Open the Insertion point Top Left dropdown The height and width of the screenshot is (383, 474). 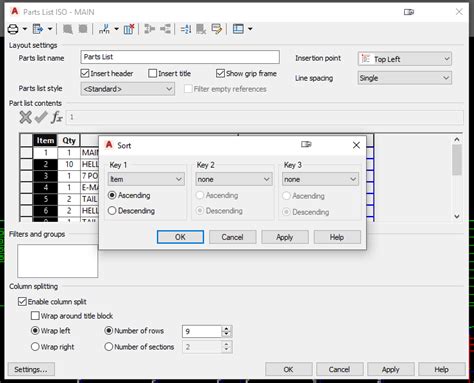click(x=405, y=59)
